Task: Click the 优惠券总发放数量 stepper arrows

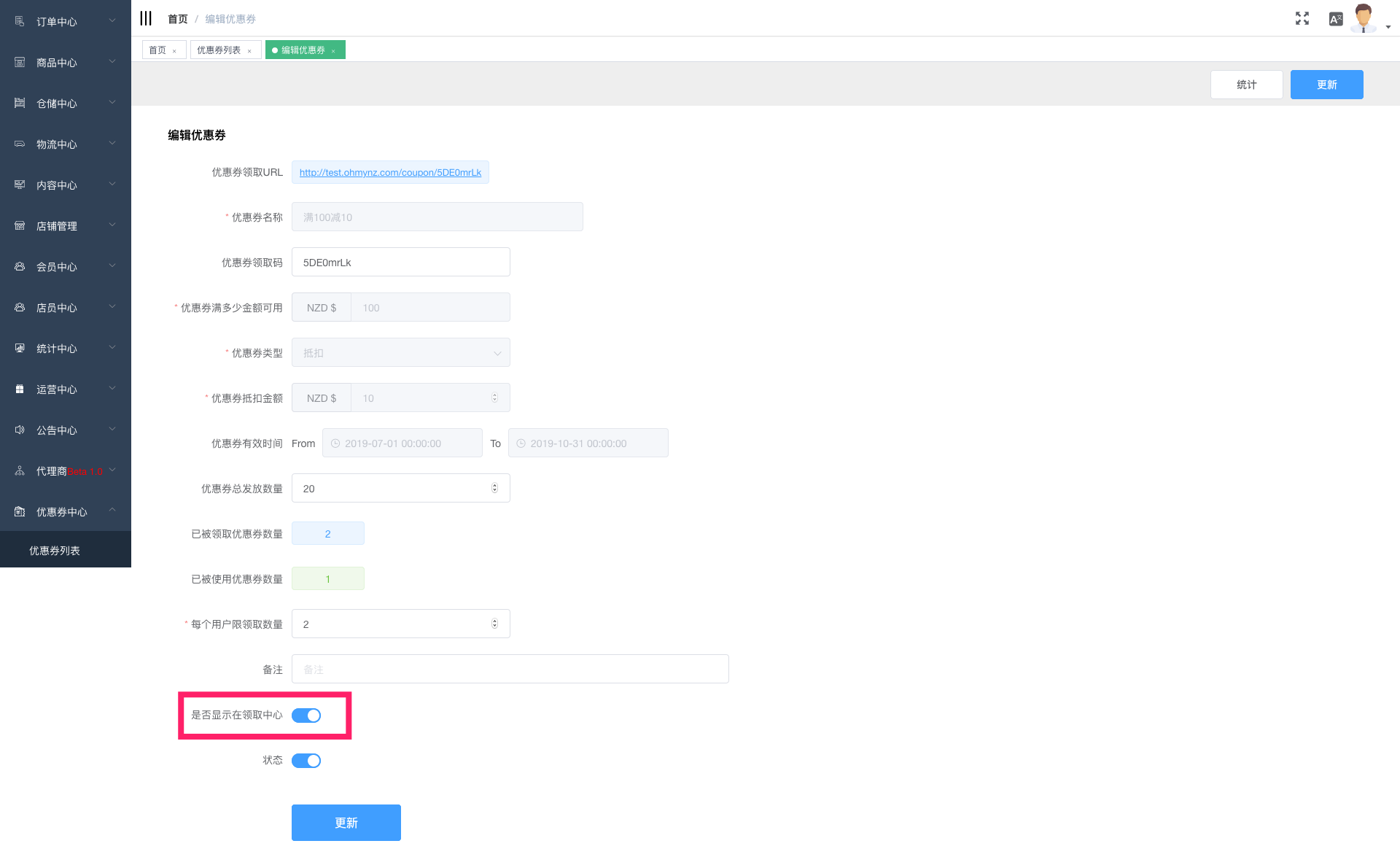Action: 494,489
